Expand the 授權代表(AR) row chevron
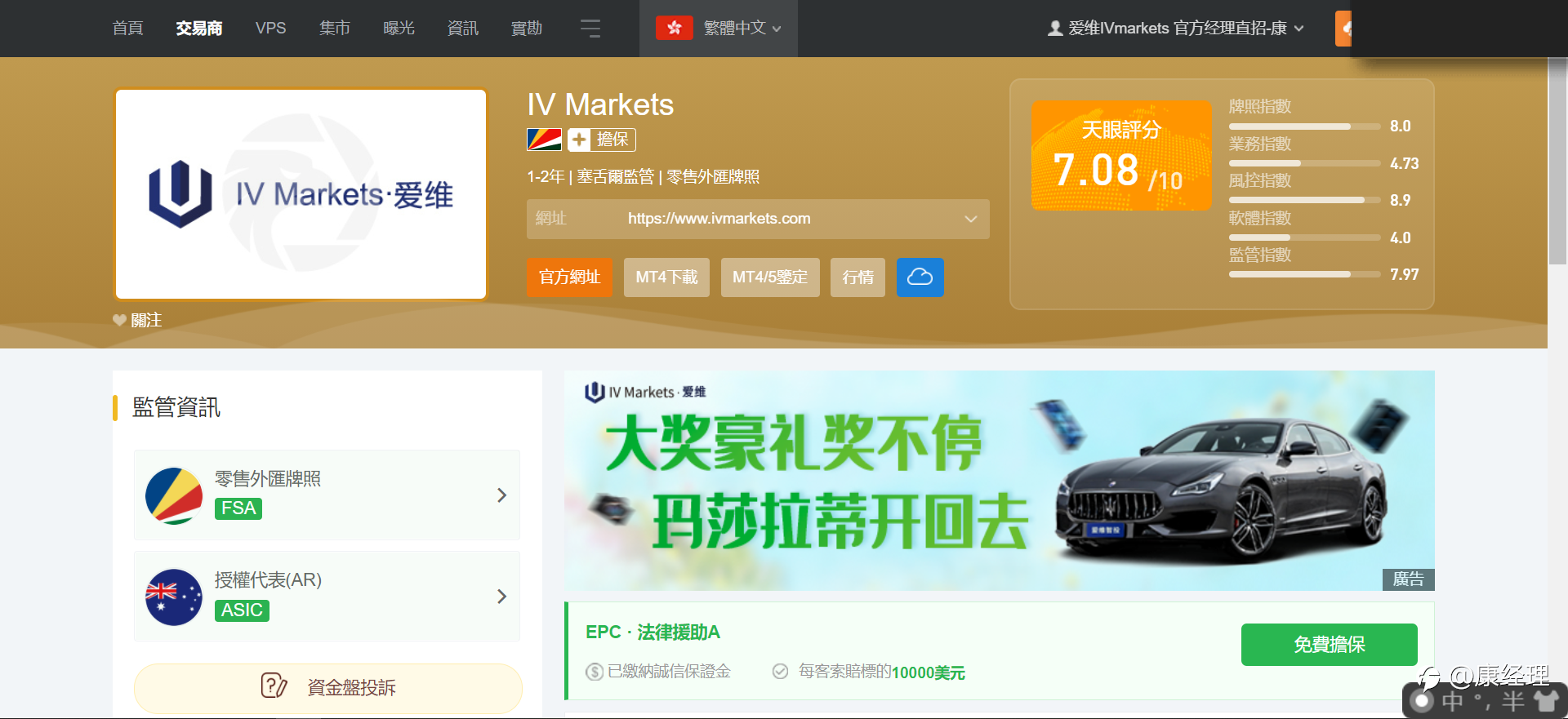Image resolution: width=1568 pixels, height=719 pixels. [x=501, y=597]
